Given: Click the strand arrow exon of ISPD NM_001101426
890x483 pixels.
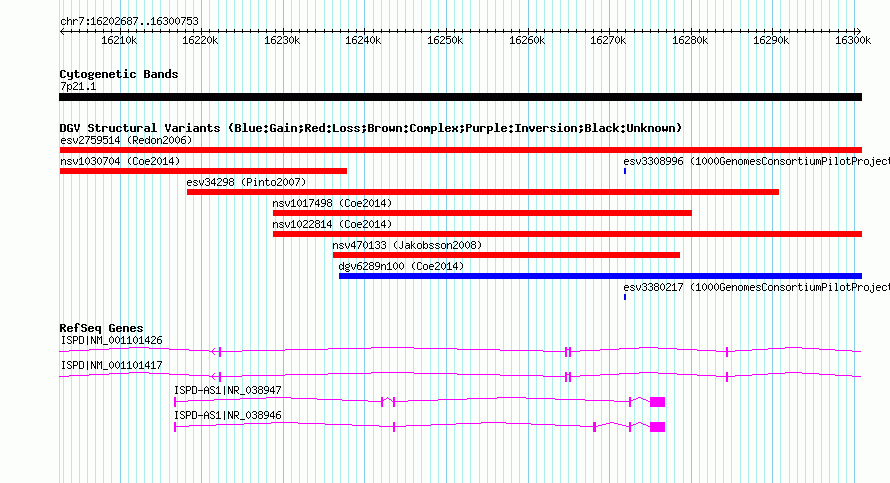Looking at the screenshot, I should (216, 352).
